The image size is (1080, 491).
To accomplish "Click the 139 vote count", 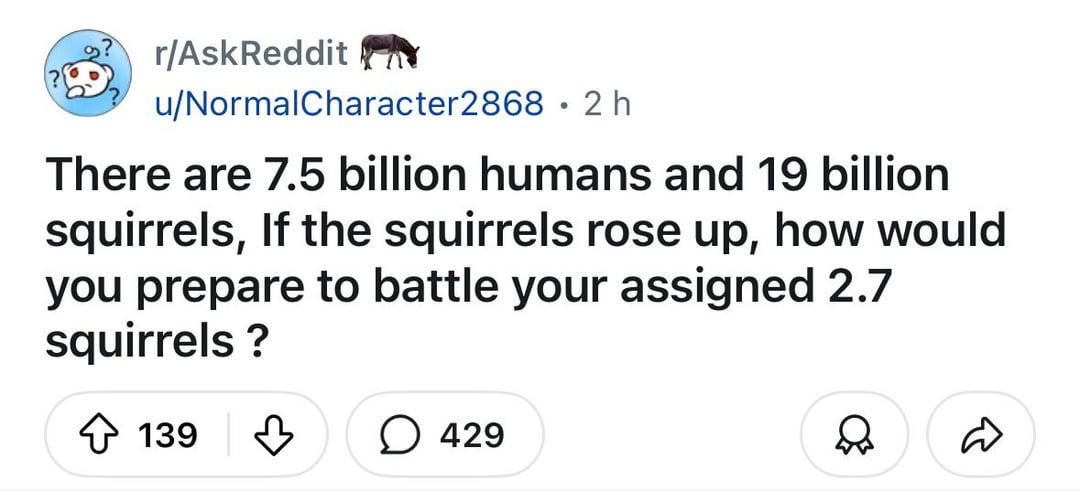I will (166, 435).
